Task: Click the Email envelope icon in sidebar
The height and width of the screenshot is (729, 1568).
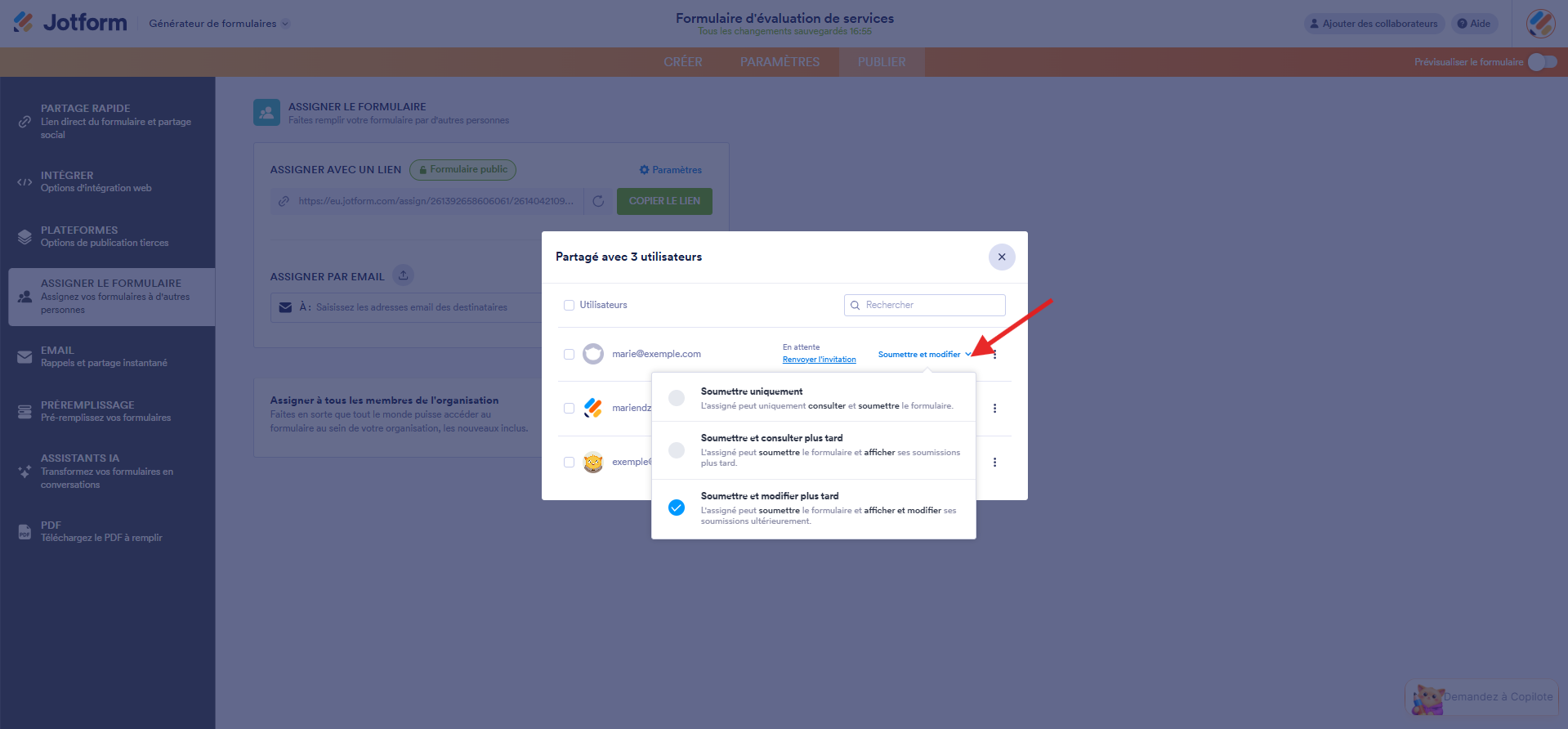Action: tap(25, 357)
